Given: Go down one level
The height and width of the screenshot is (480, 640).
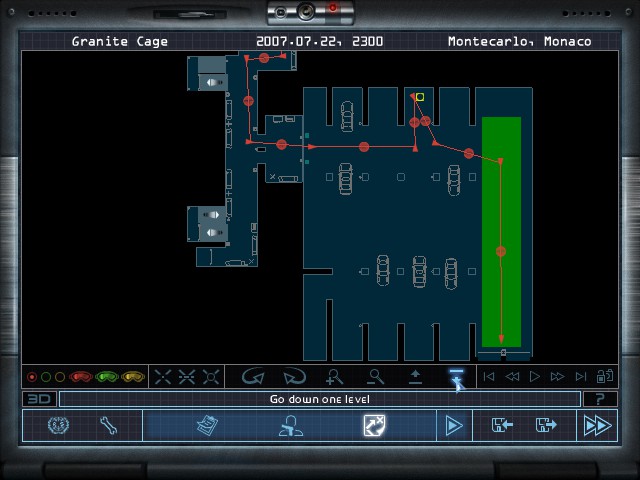Looking at the screenshot, I should pyautogui.click(x=456, y=377).
